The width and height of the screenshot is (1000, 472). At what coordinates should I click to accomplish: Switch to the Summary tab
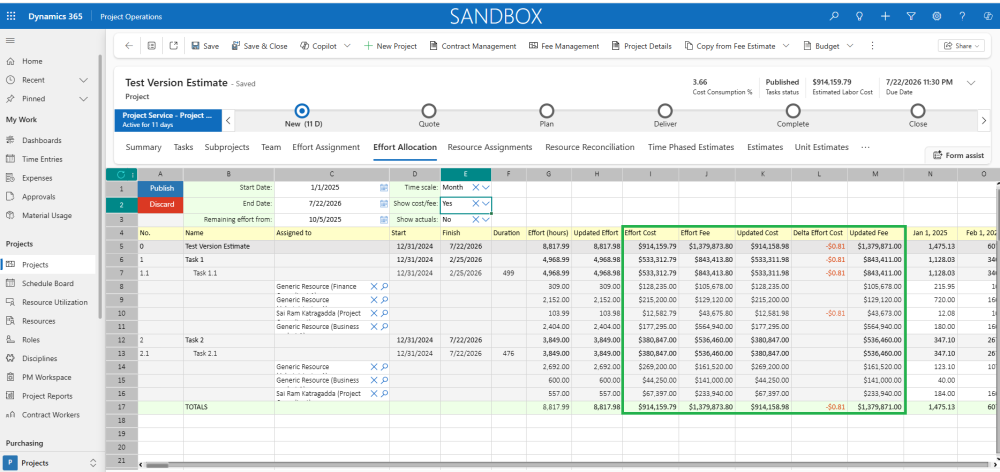[143, 147]
